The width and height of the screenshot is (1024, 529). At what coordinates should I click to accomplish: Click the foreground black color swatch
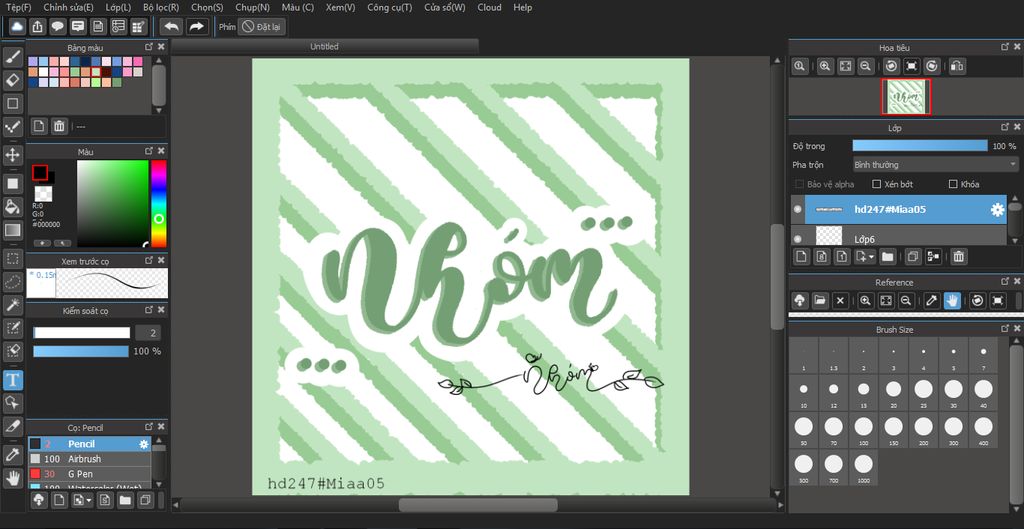40,172
